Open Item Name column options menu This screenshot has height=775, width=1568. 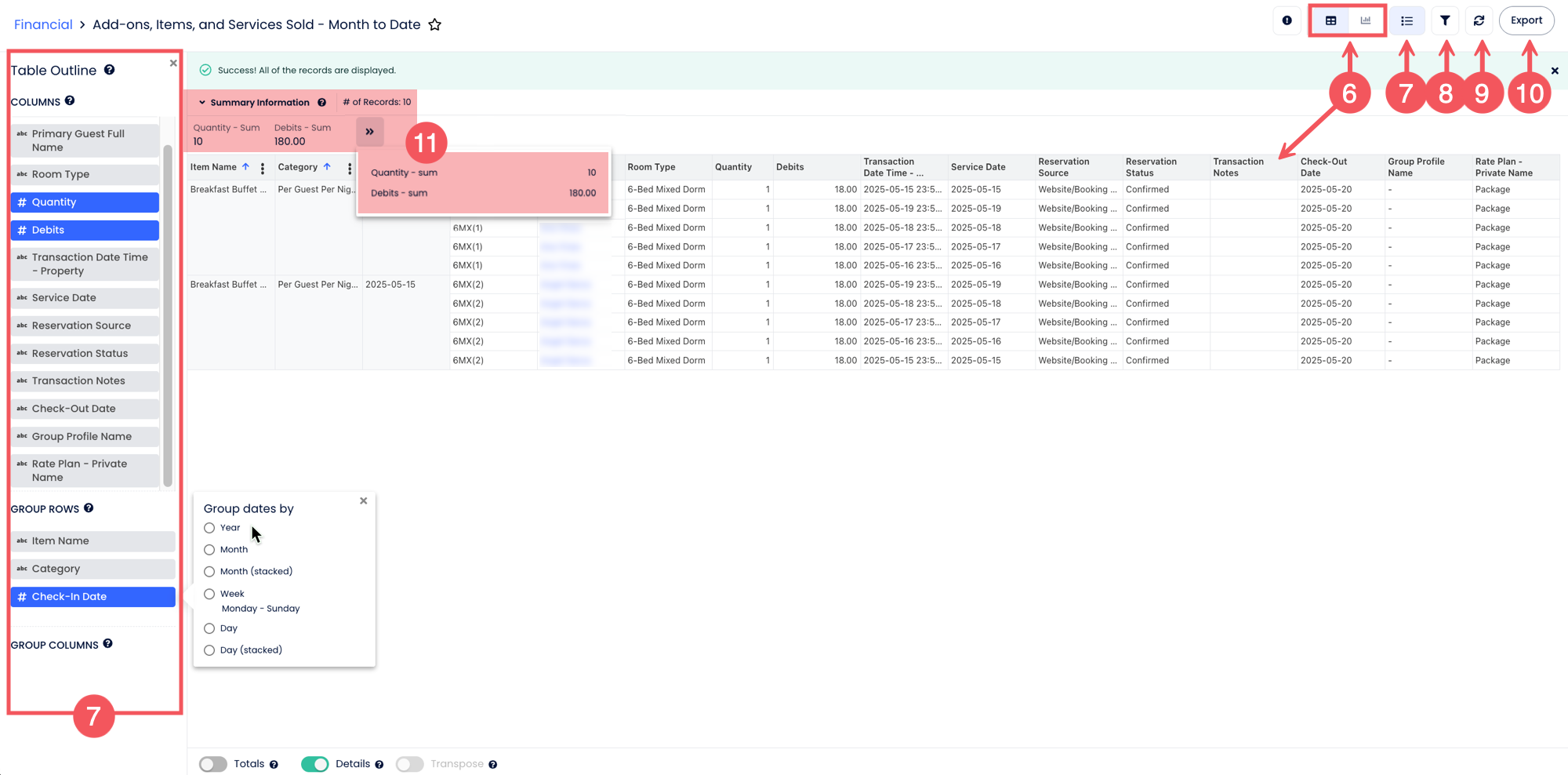point(263,168)
